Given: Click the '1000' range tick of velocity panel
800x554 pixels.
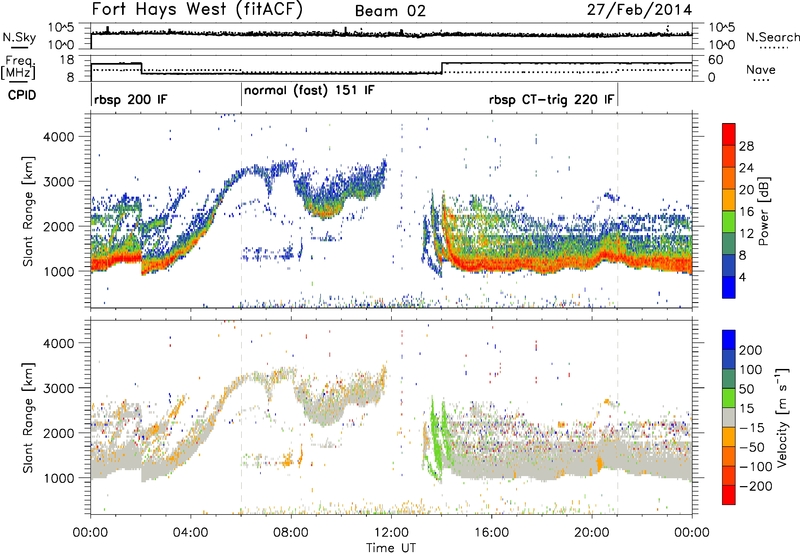Looking at the screenshot, I should (59, 477).
